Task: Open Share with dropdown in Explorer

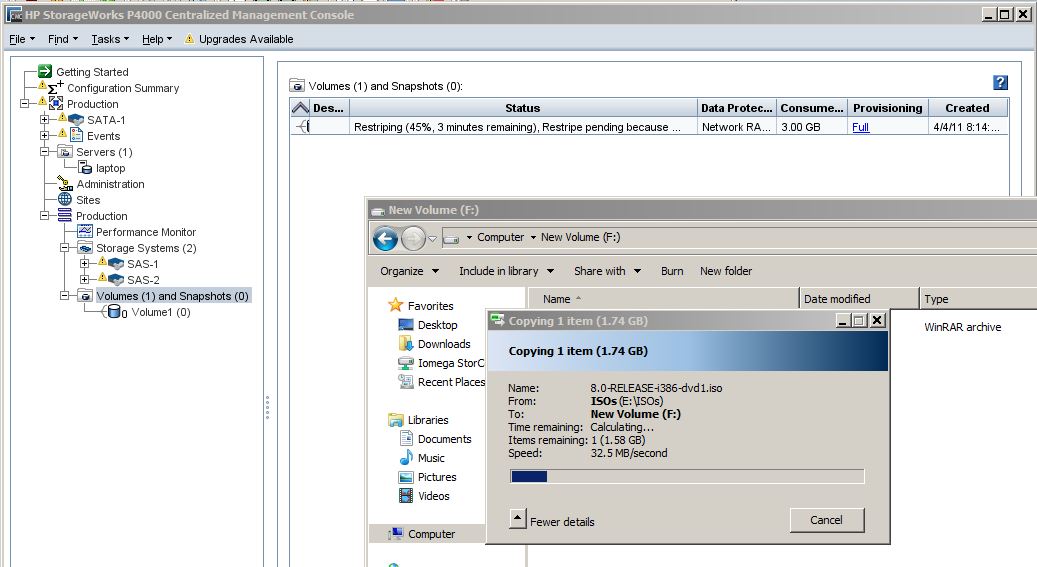Action: click(x=608, y=271)
